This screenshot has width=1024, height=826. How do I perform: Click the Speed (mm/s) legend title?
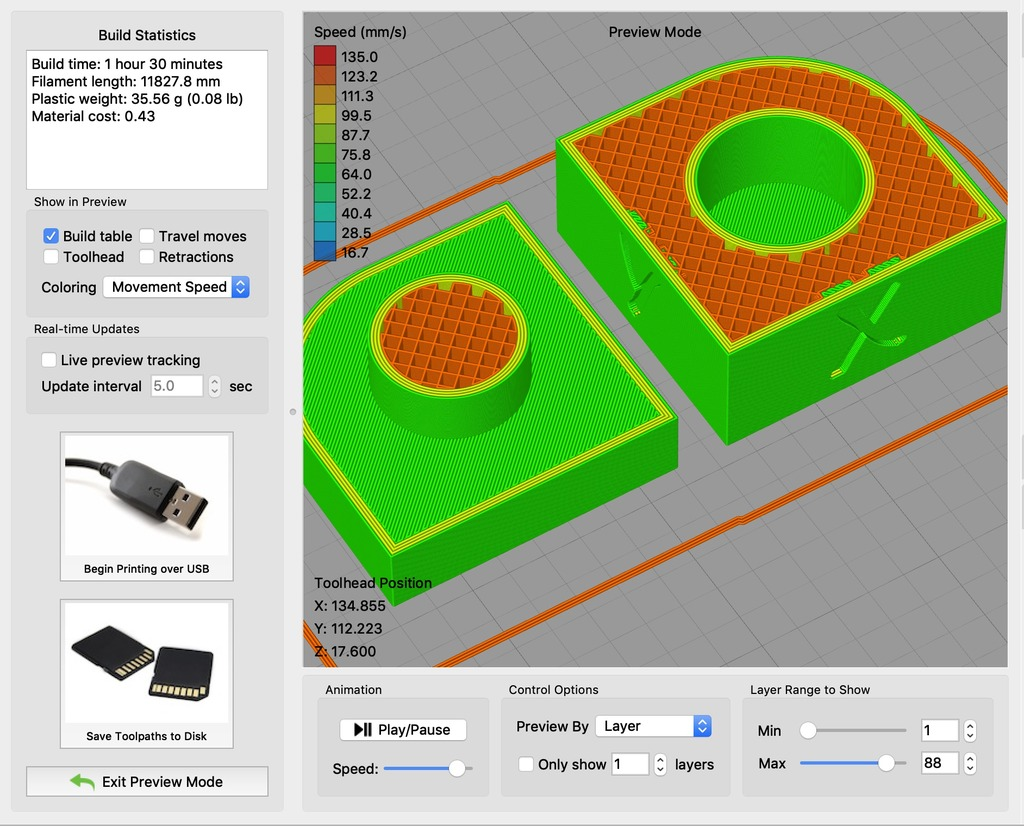tap(360, 32)
